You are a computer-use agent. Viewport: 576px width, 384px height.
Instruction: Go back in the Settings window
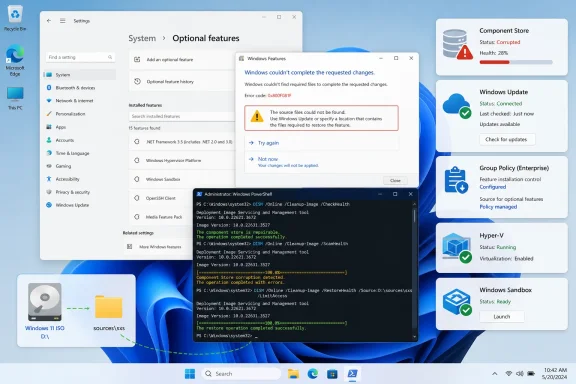point(49,21)
